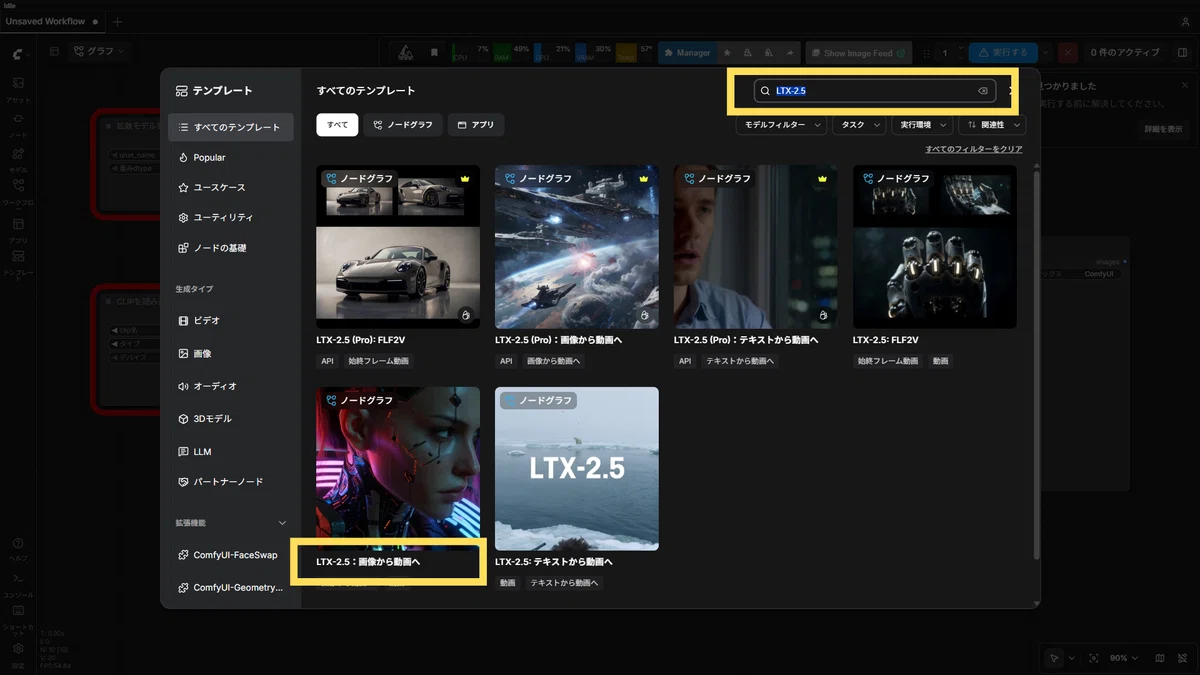This screenshot has width=1200, height=675.
Task: Open the LTX-2.5: FLF2V robot hand thumbnail
Action: pos(935,247)
